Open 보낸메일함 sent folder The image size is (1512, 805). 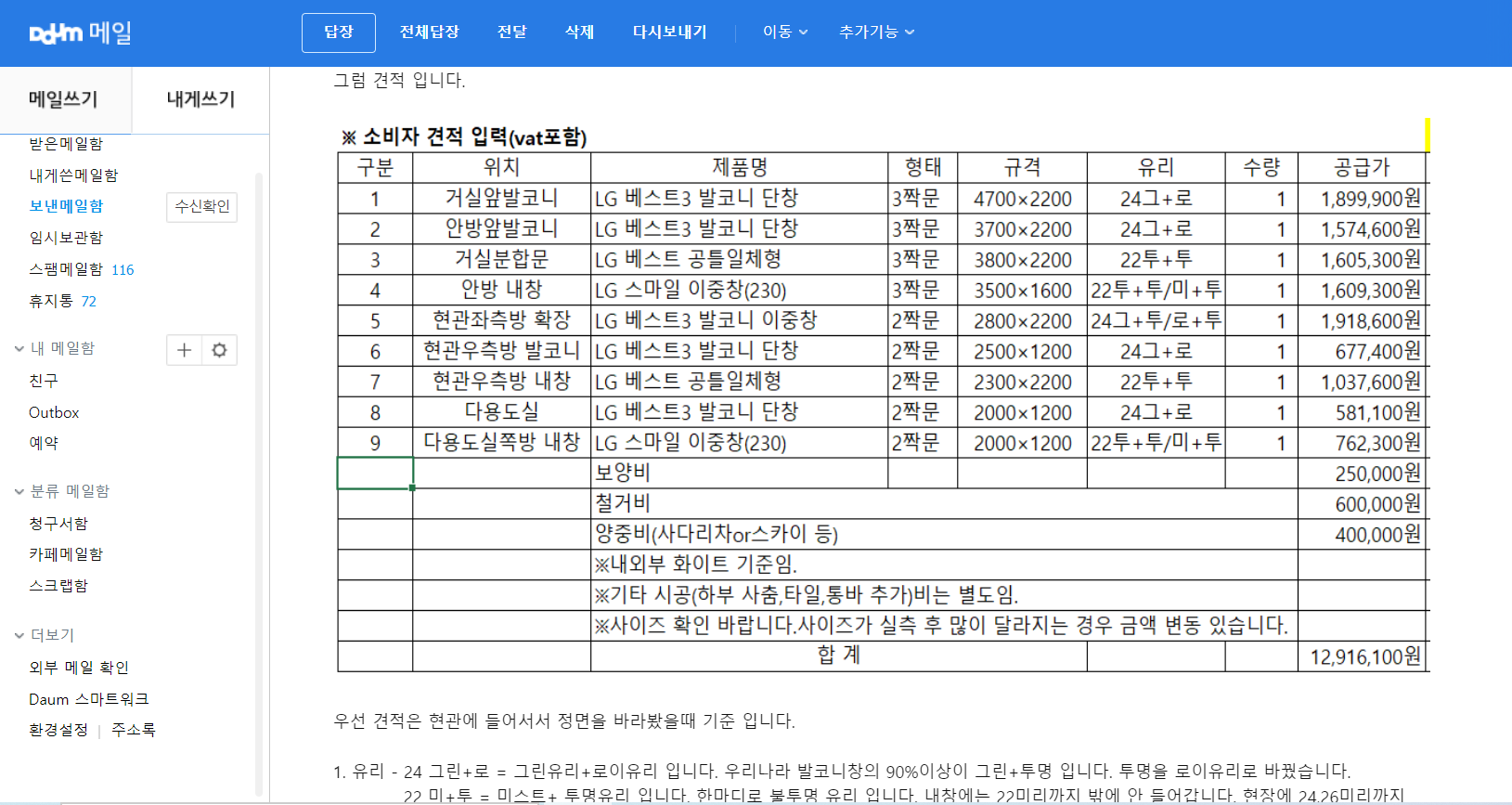pos(66,206)
